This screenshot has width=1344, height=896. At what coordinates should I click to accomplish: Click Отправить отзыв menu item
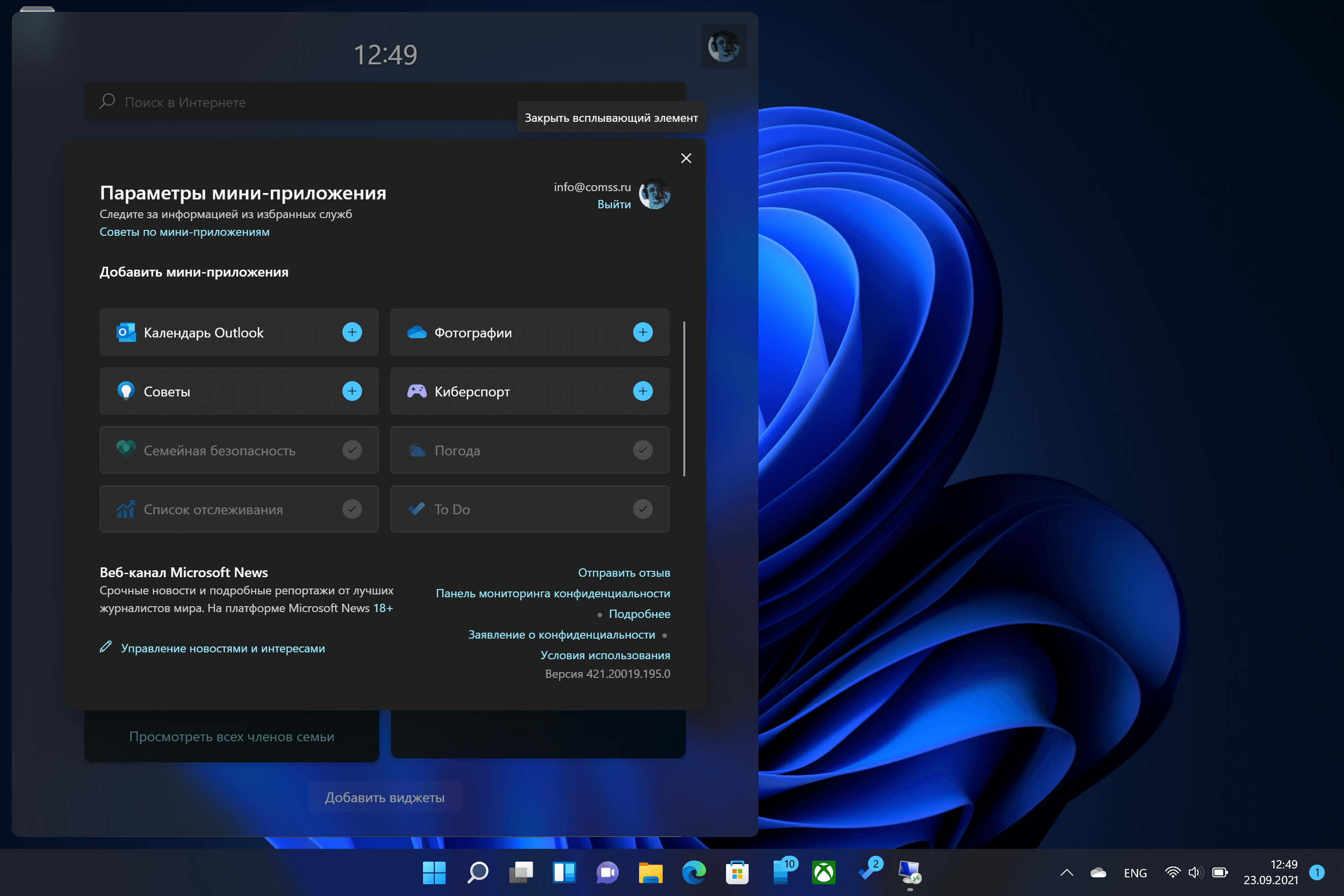click(x=624, y=572)
